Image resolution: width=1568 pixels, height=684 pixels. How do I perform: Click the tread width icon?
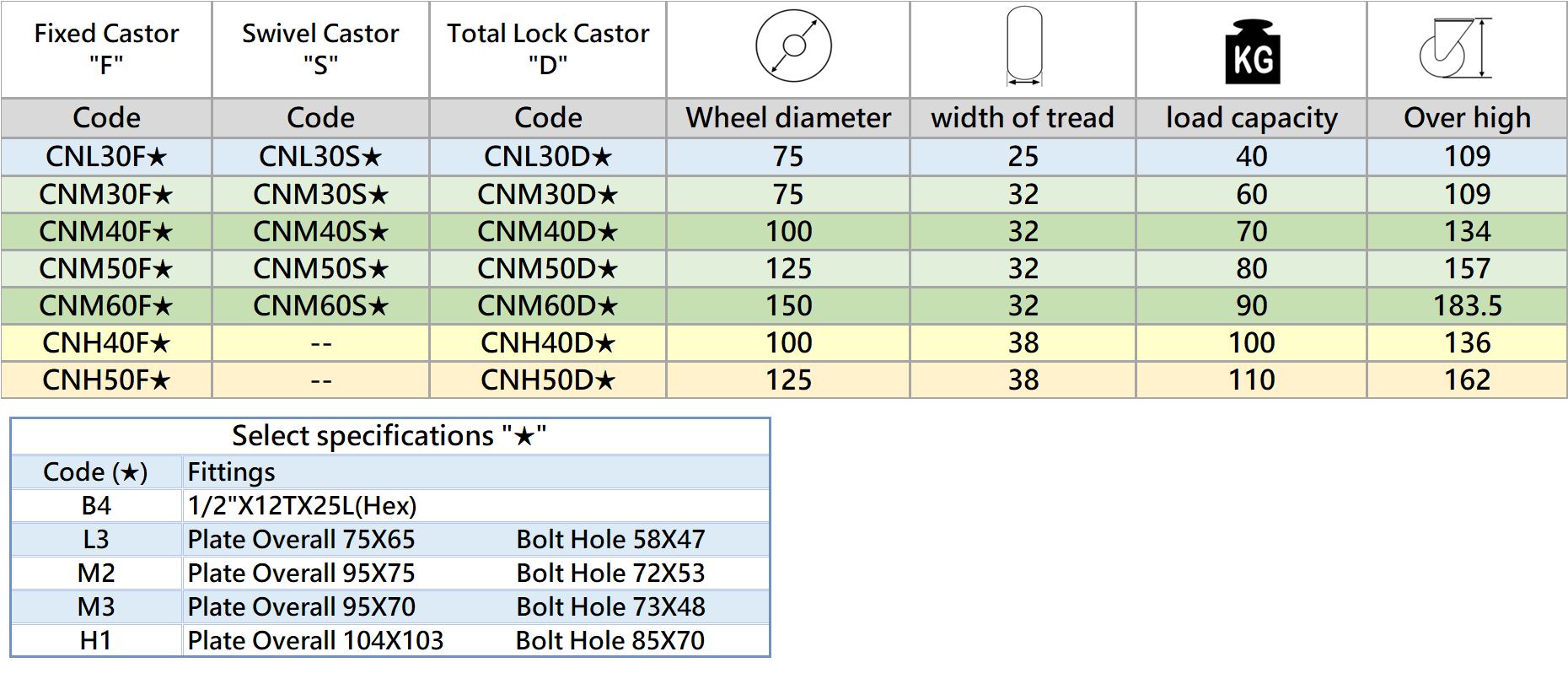tap(1024, 46)
